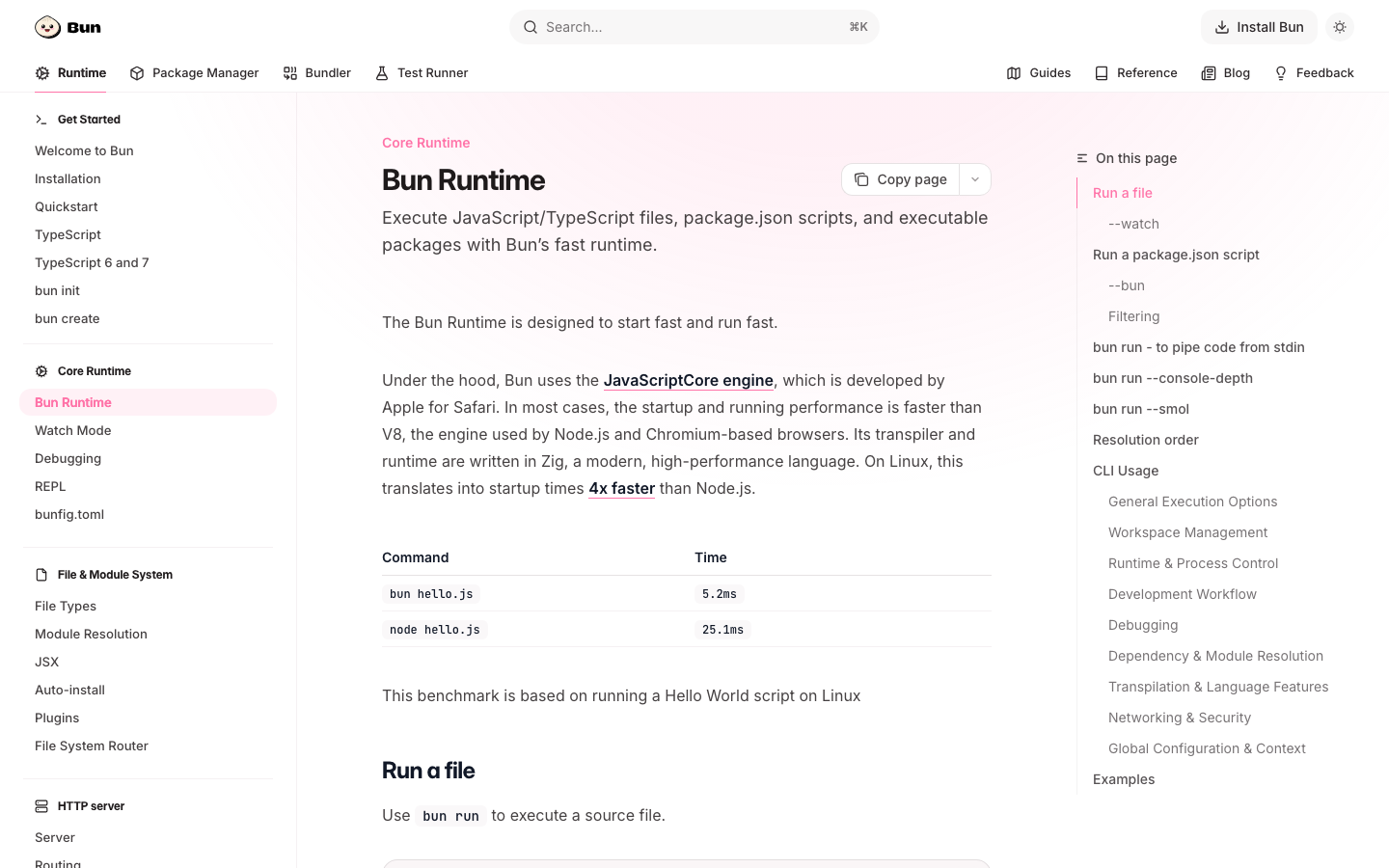Open the bunfig.toml page
Image resolution: width=1389 pixels, height=868 pixels.
click(x=69, y=514)
